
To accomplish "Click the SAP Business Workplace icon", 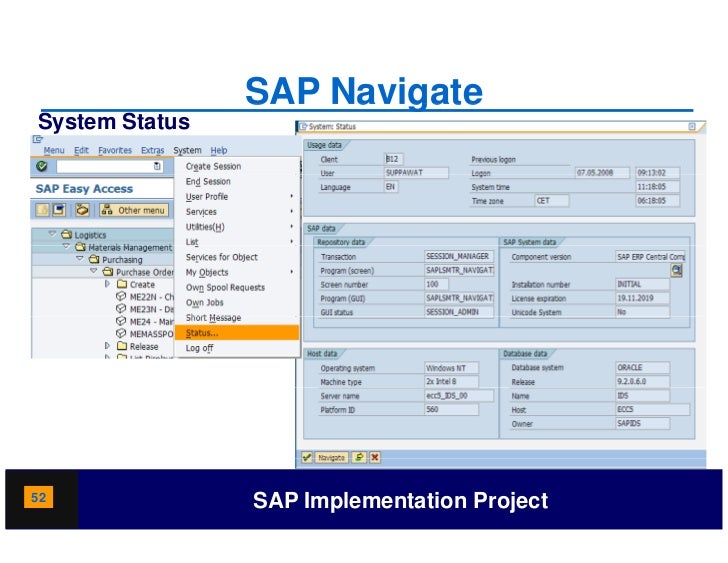I will tap(82, 210).
